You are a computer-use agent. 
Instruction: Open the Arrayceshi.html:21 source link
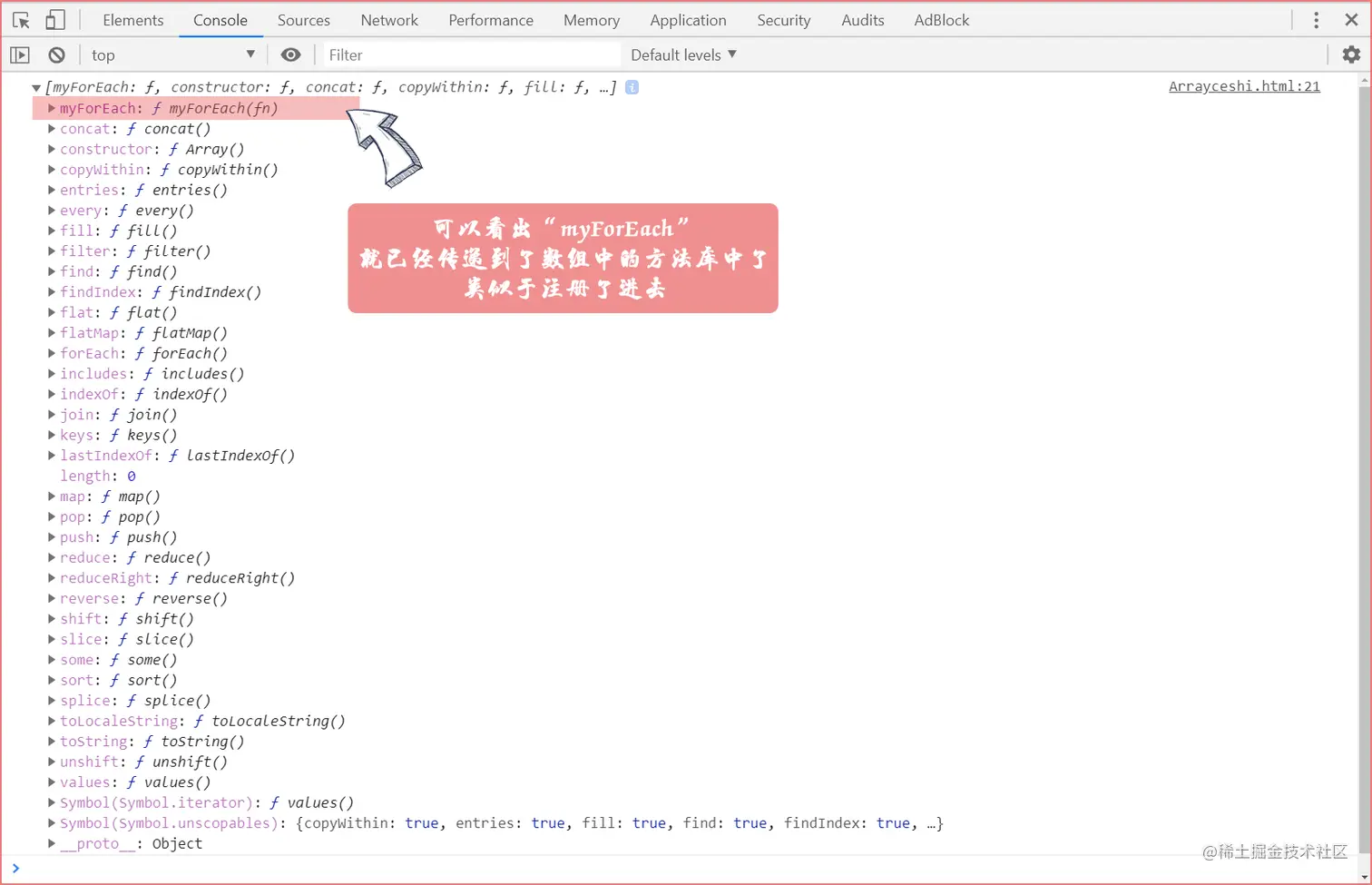tap(1243, 87)
